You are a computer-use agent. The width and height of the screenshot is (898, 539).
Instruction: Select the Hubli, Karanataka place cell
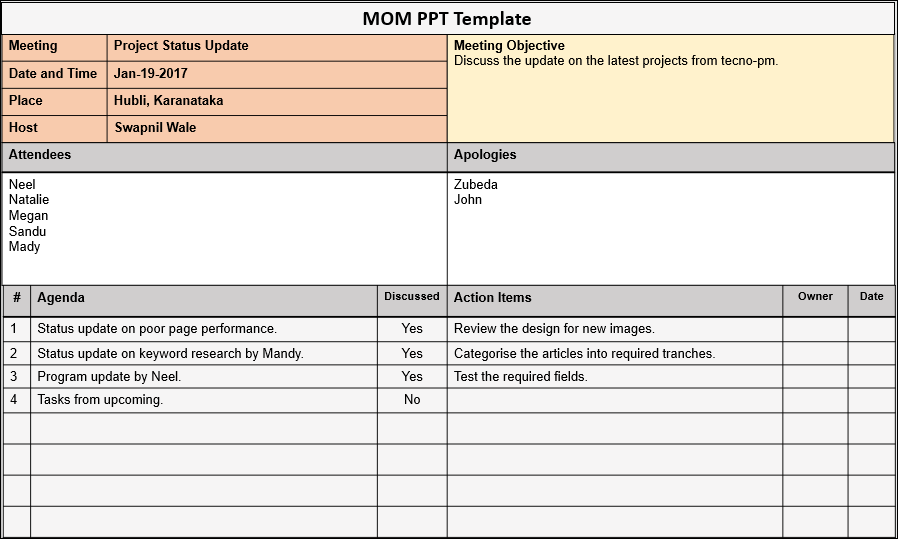click(x=168, y=101)
